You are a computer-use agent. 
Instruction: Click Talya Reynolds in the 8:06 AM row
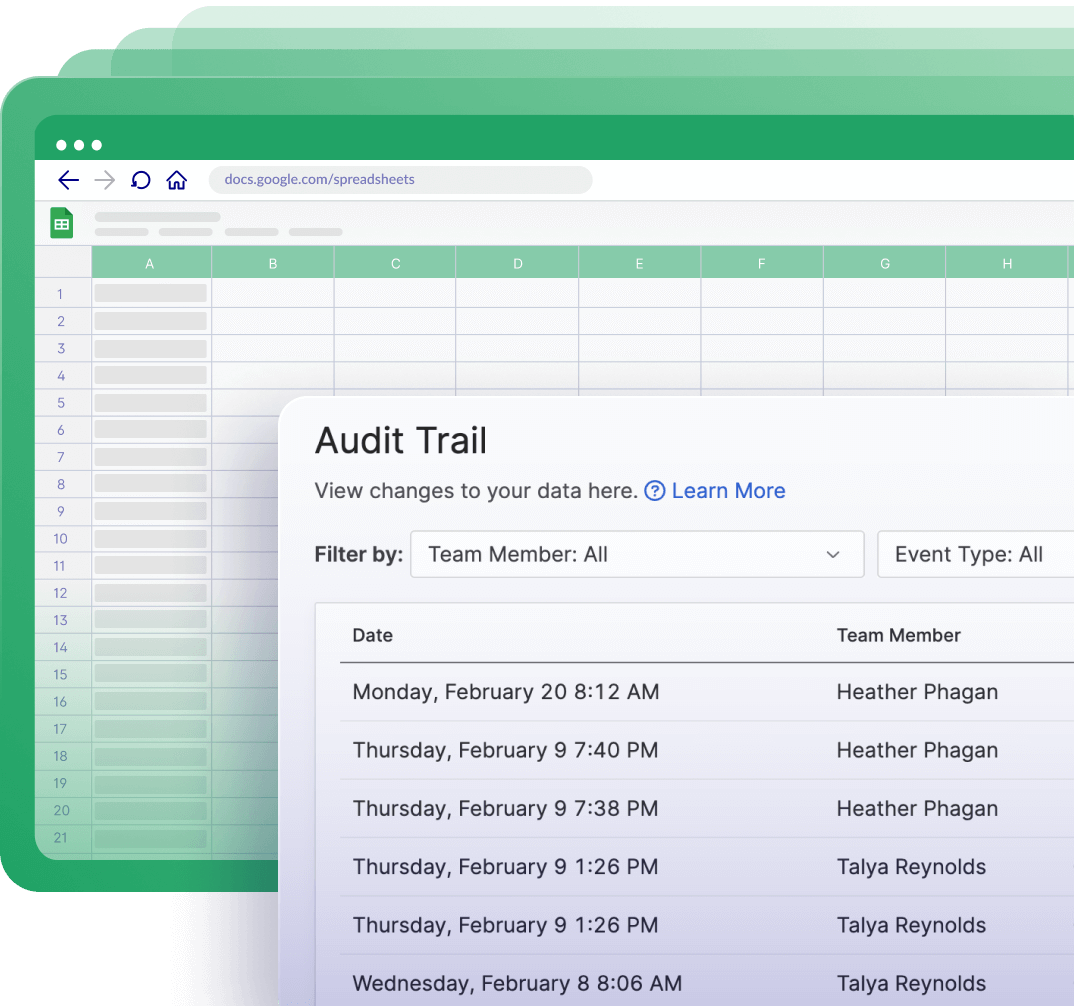pos(911,983)
